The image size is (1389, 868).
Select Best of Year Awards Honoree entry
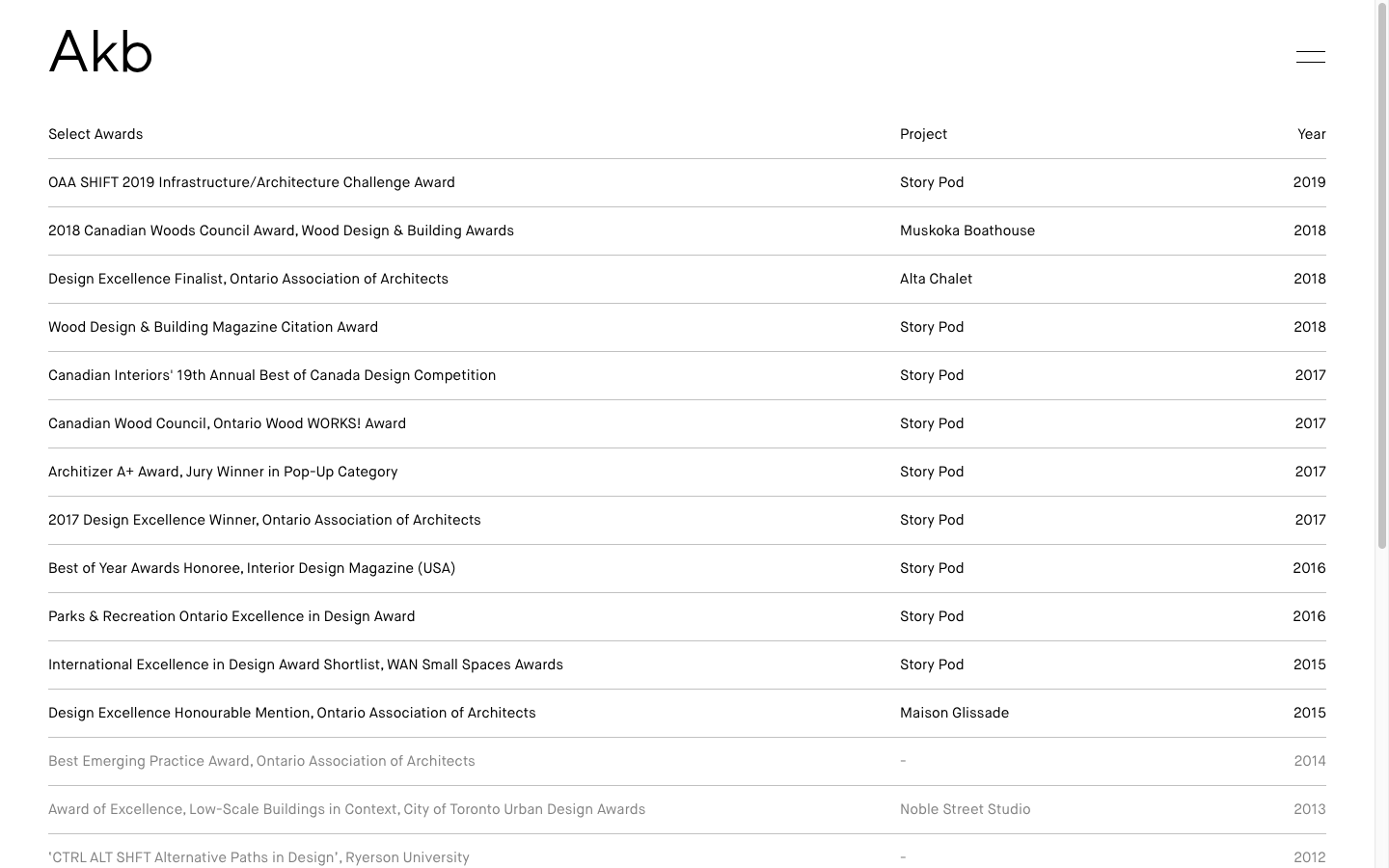[252, 568]
